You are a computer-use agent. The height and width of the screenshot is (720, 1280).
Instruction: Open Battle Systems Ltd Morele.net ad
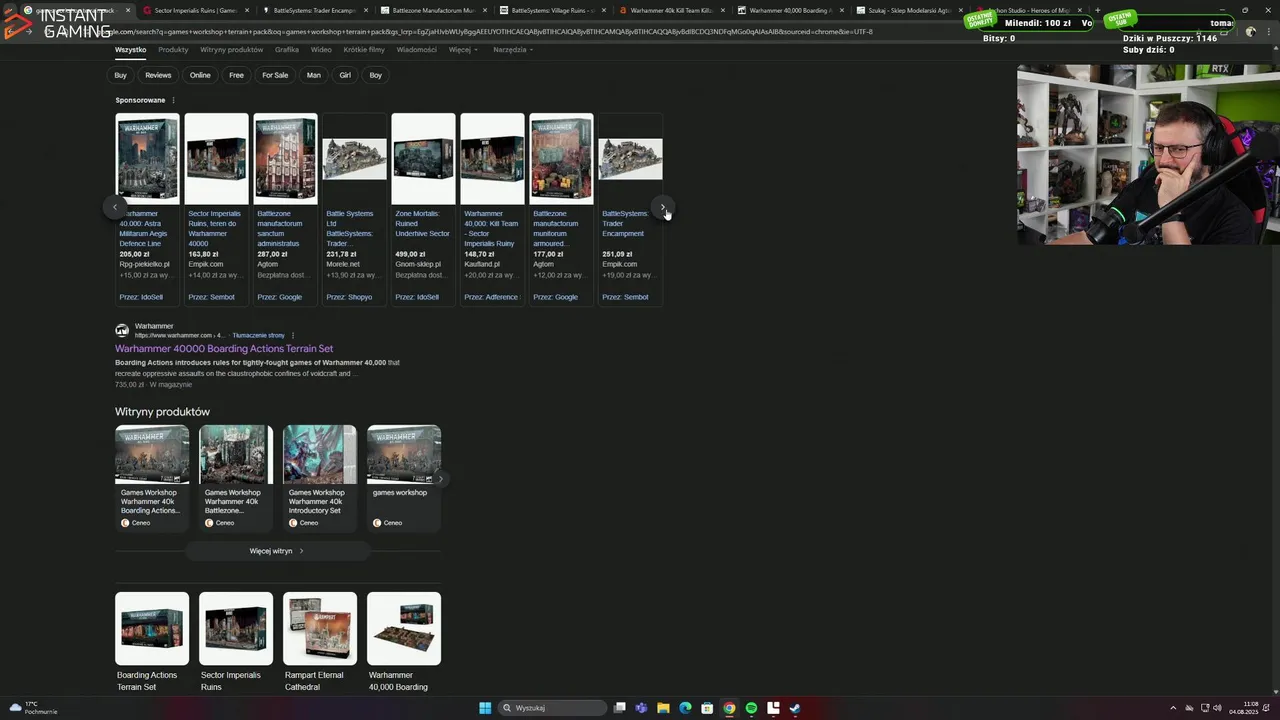tap(354, 209)
